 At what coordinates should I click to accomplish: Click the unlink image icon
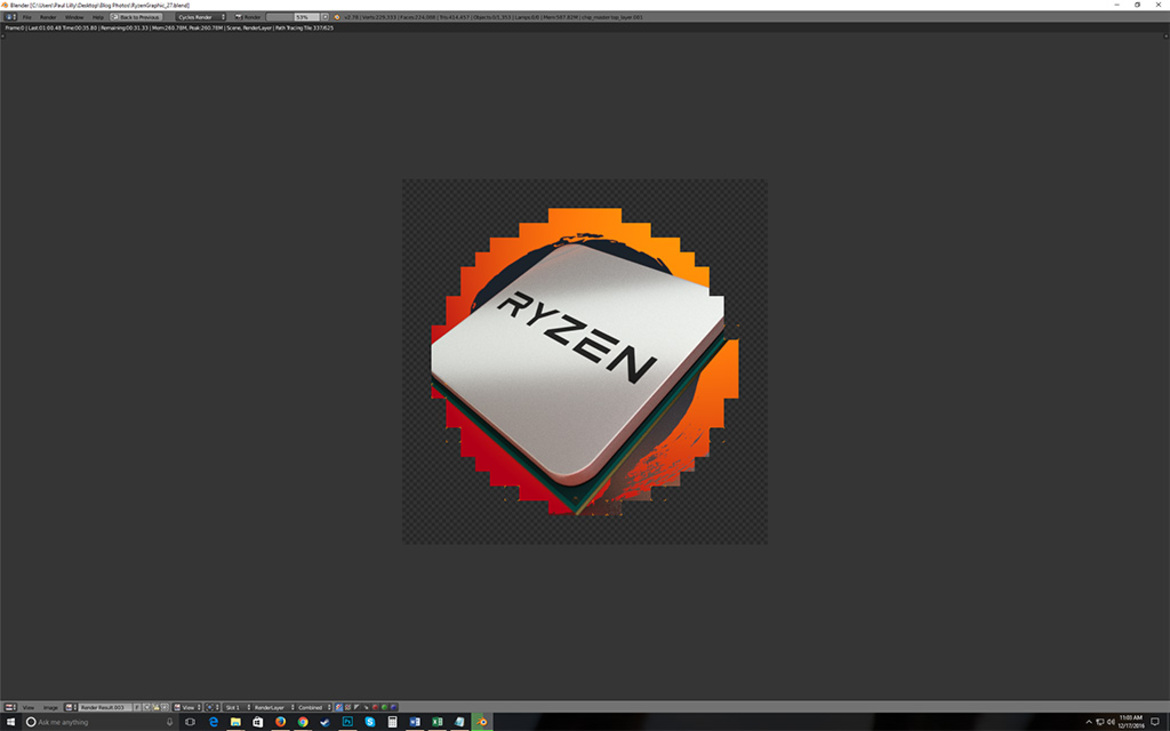pyautogui.click(x=164, y=707)
